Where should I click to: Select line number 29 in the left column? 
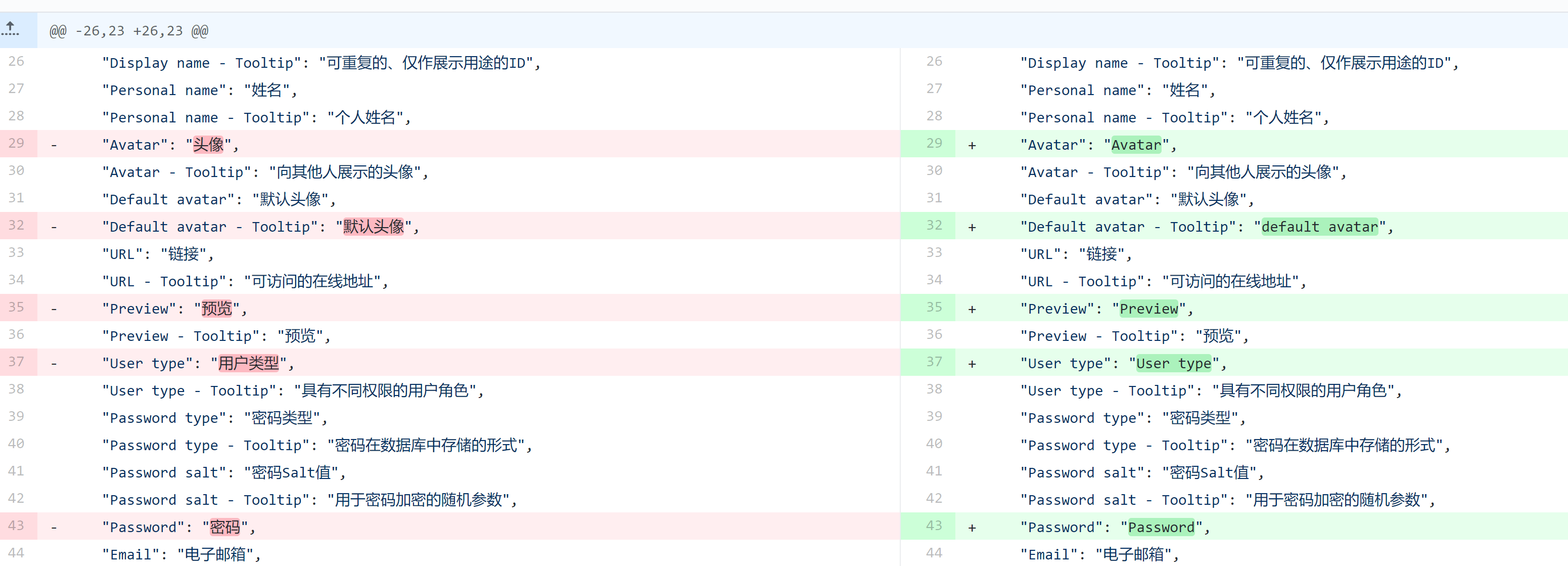pos(17,143)
